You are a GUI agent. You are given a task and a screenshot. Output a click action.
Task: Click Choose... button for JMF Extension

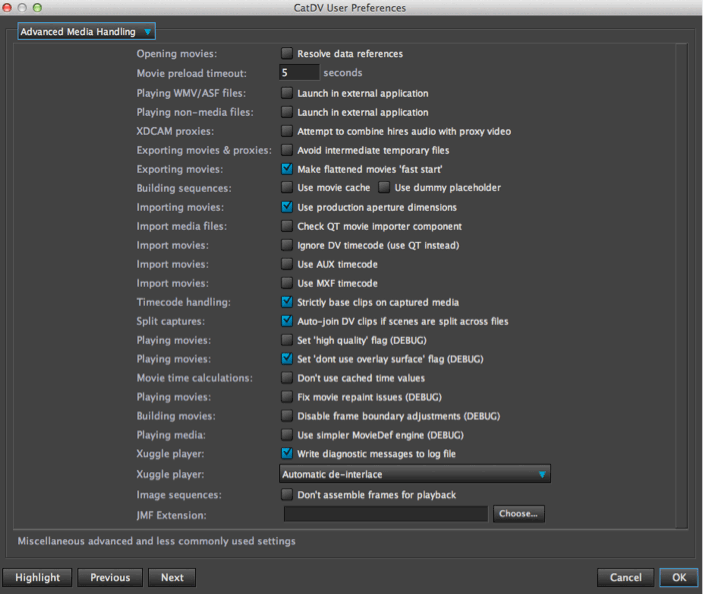(x=519, y=514)
